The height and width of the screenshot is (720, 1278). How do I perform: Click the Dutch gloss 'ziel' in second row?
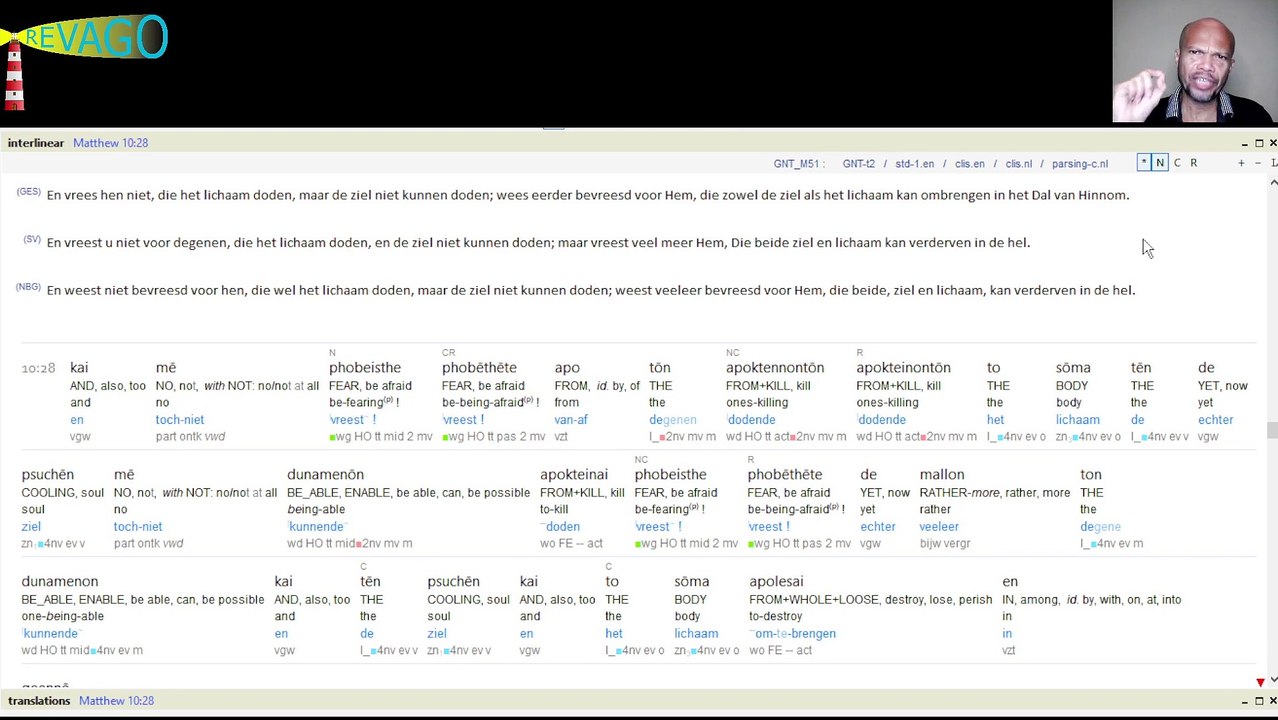[x=31, y=527]
